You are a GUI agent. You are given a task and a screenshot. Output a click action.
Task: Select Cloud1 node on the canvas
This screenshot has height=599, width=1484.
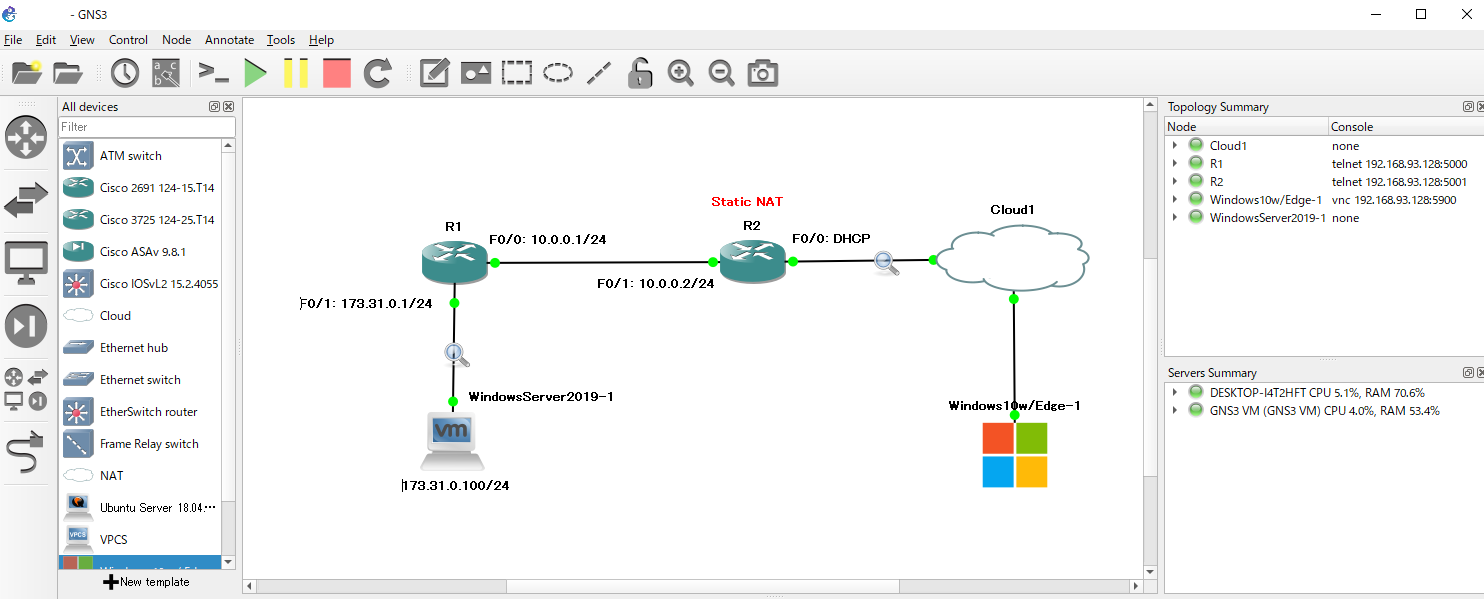tap(1012, 260)
